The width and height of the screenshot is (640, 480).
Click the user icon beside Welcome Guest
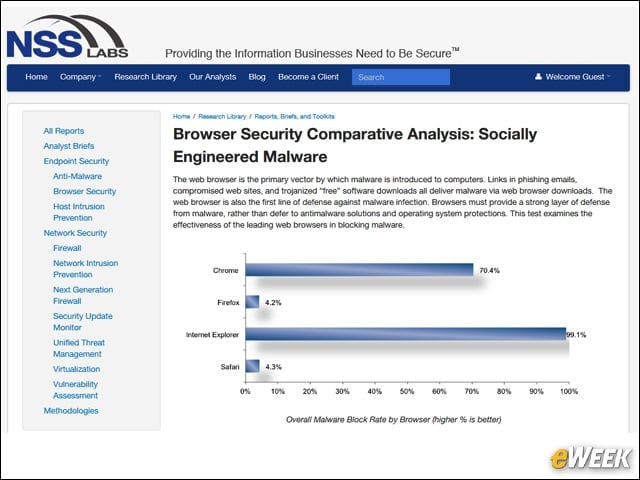pos(538,76)
